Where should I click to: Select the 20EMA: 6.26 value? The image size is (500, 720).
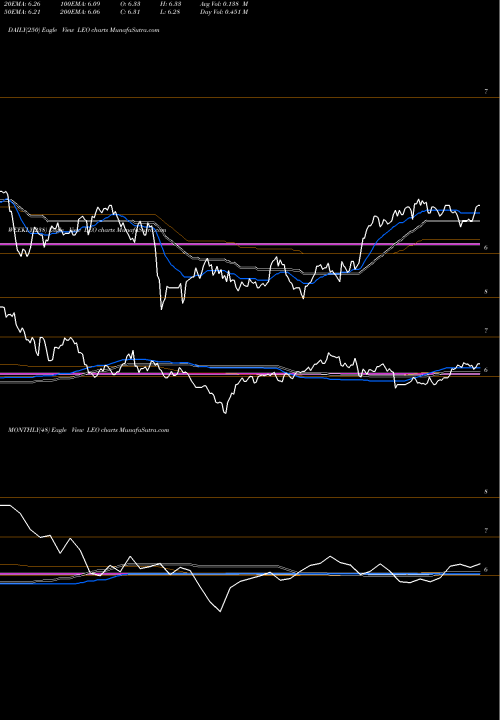[x=23, y=4]
